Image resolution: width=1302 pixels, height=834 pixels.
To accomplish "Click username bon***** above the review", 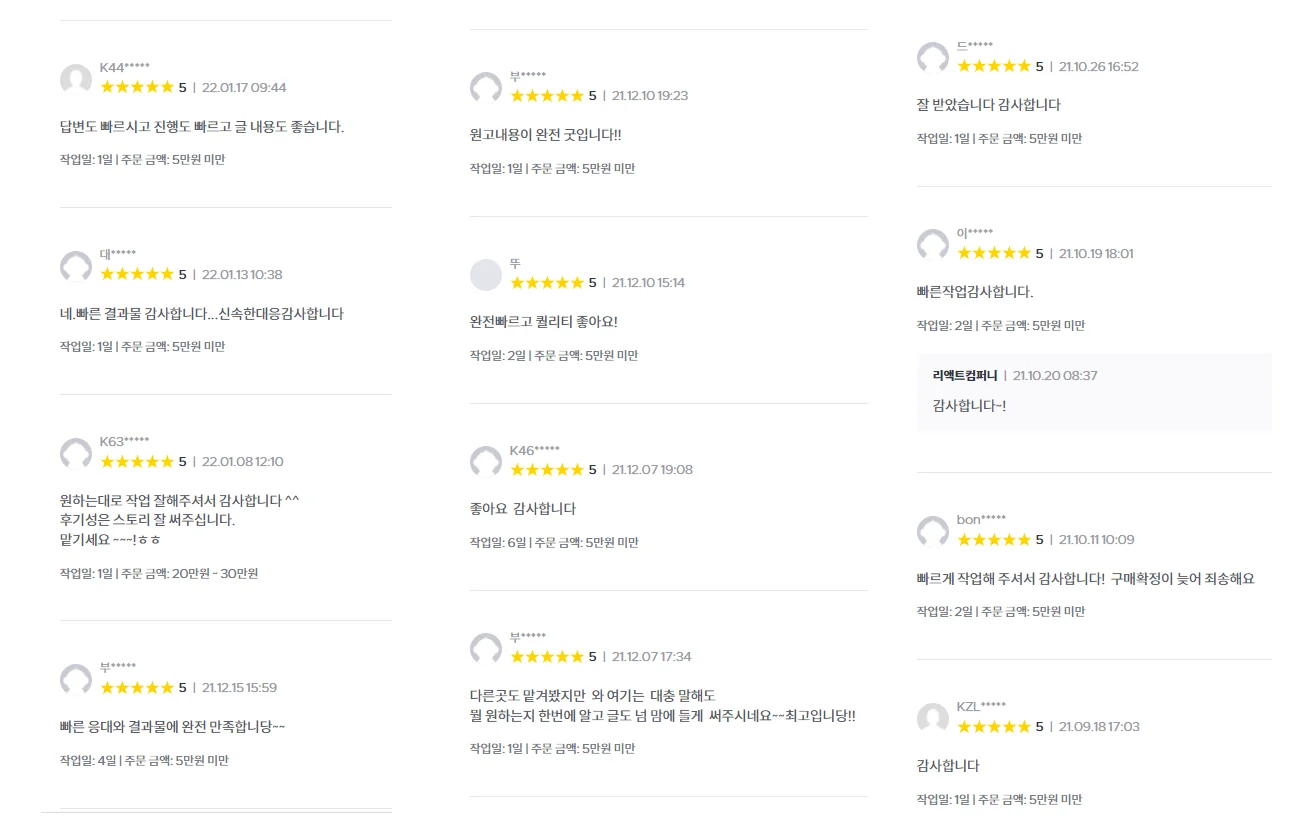I will [982, 520].
